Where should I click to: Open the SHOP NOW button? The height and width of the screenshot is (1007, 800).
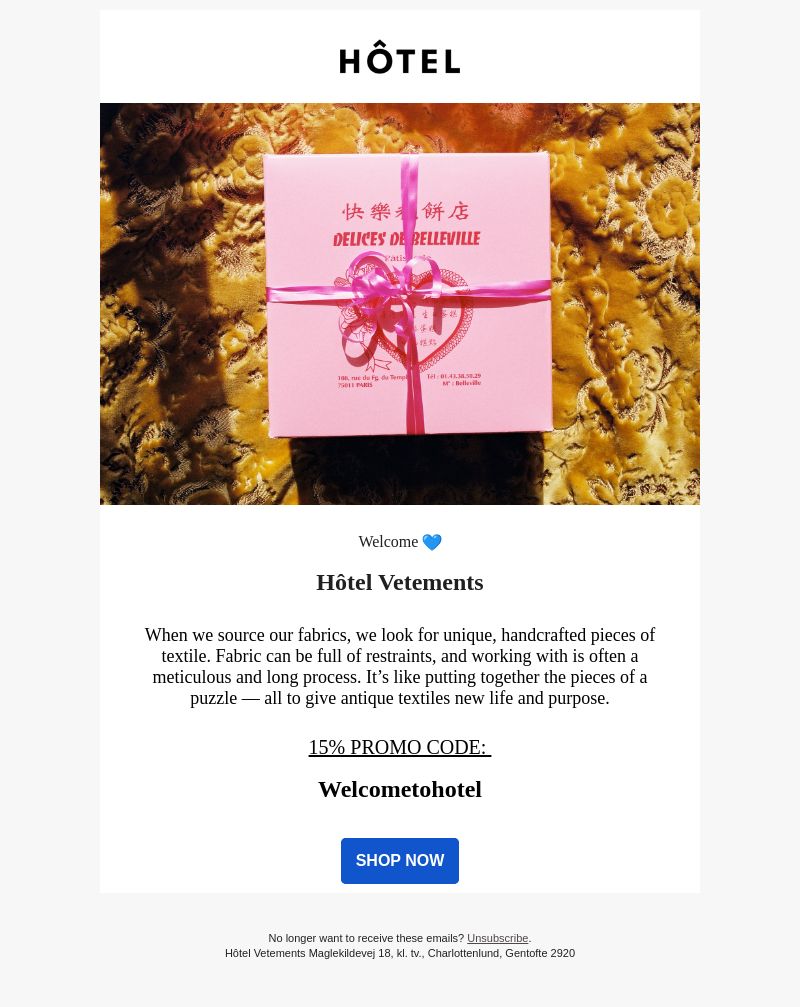tap(399, 861)
